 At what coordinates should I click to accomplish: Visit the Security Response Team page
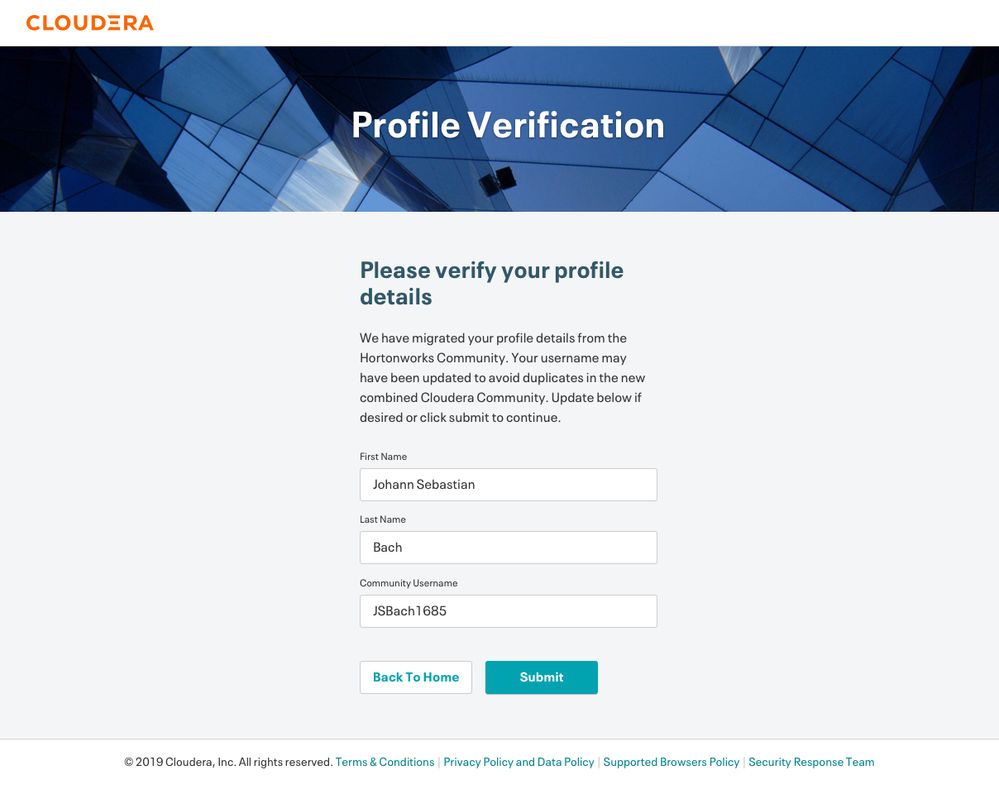[811, 761]
